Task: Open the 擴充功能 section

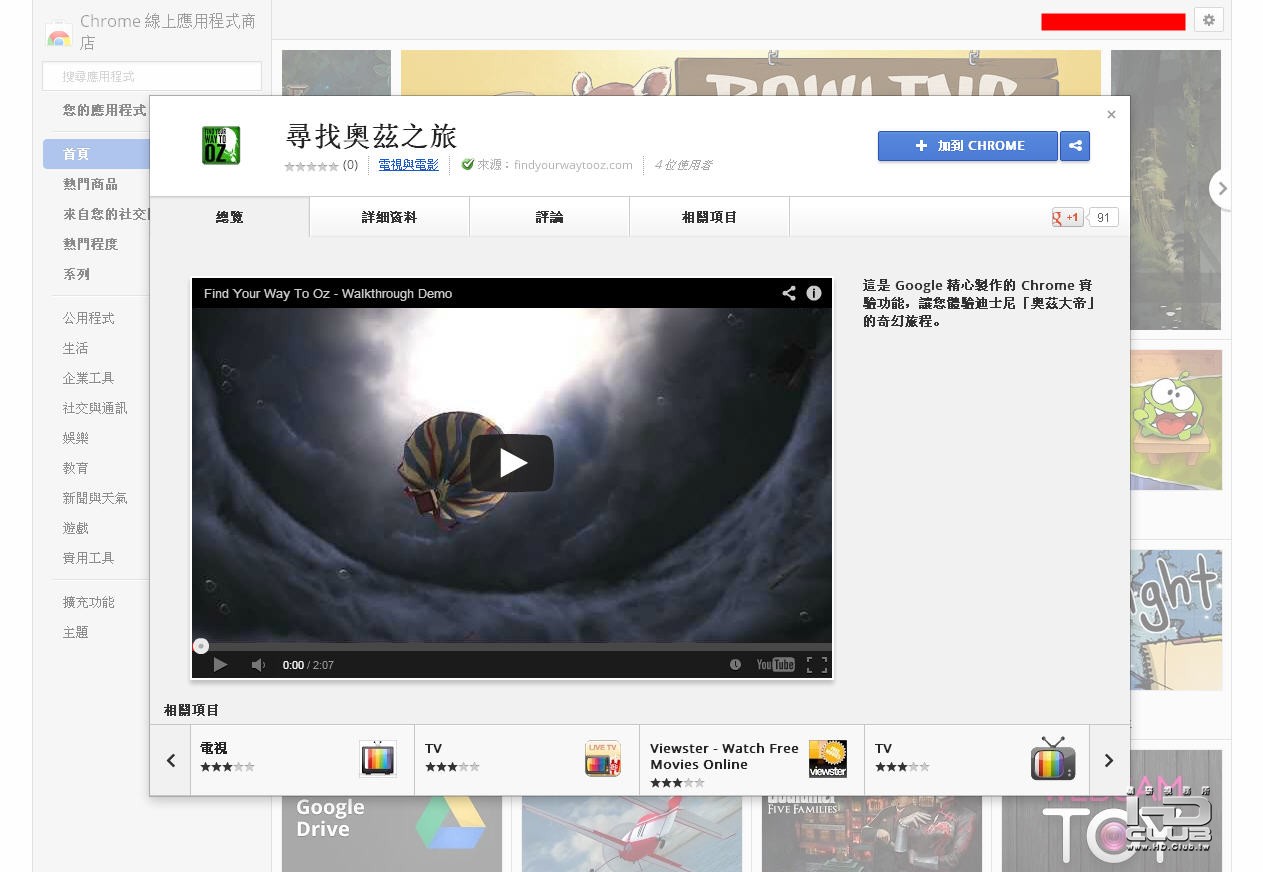Action: (x=89, y=602)
